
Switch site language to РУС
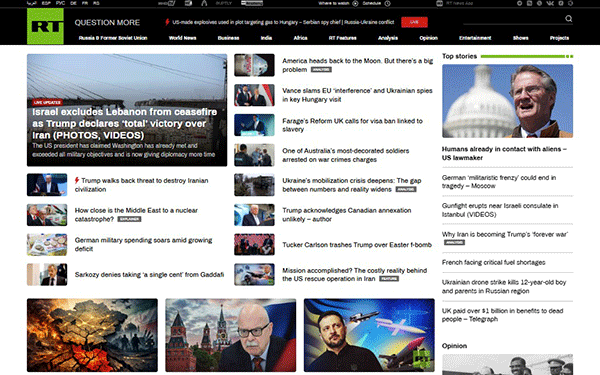60,3
